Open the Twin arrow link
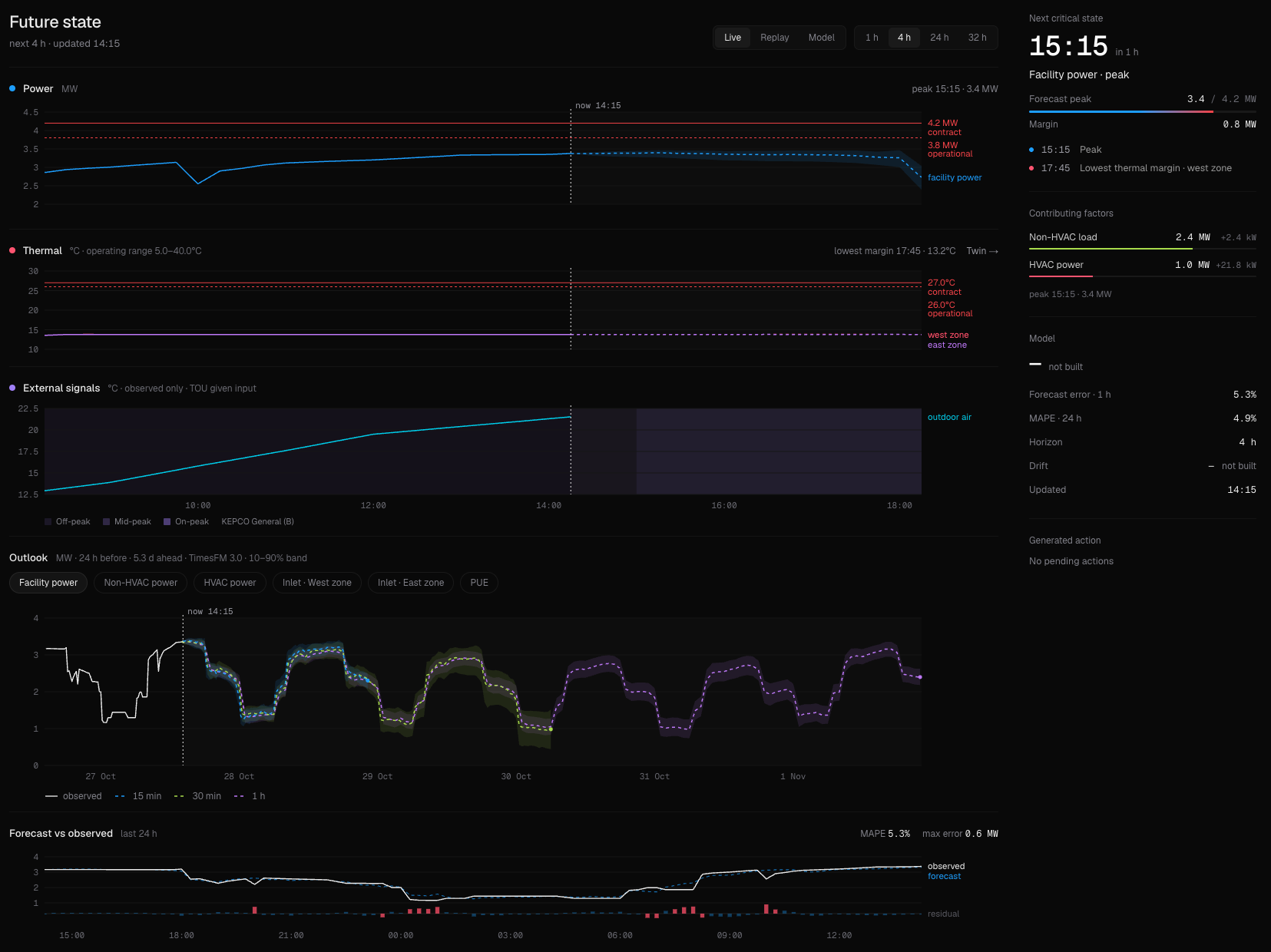Viewport: 1271px width, 952px height. (982, 251)
